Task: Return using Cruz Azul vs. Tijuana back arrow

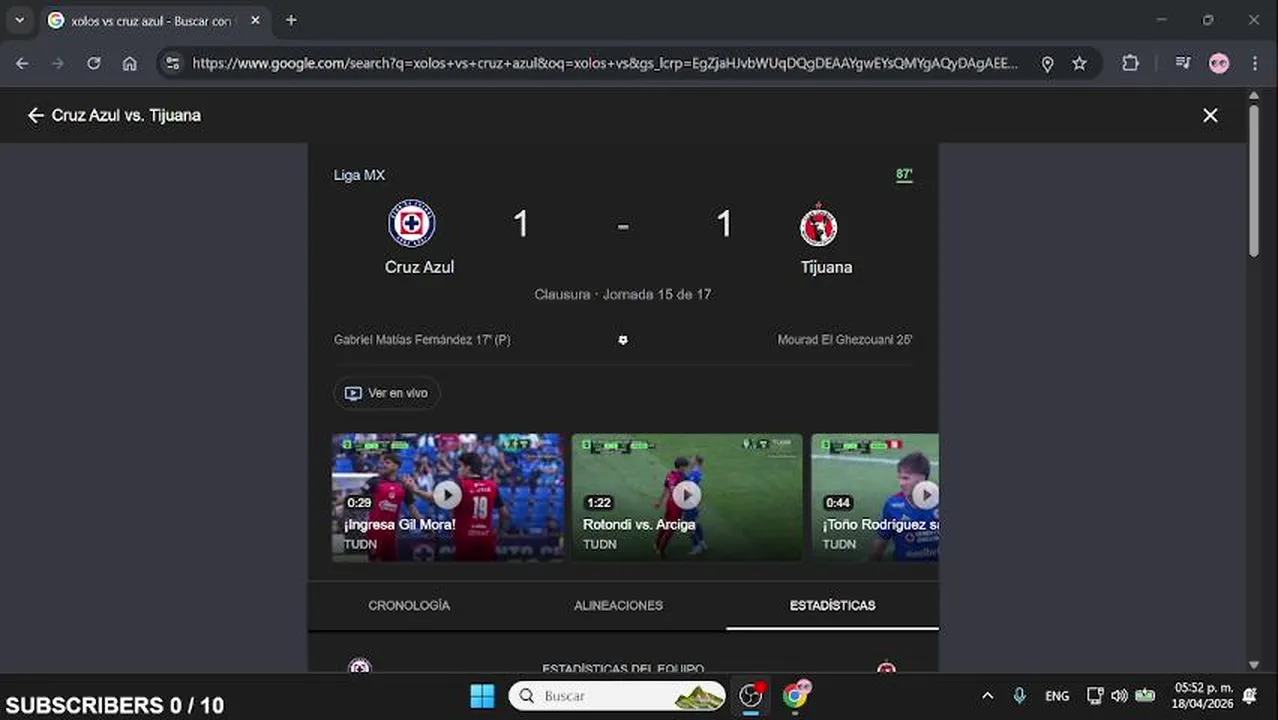Action: [36, 115]
